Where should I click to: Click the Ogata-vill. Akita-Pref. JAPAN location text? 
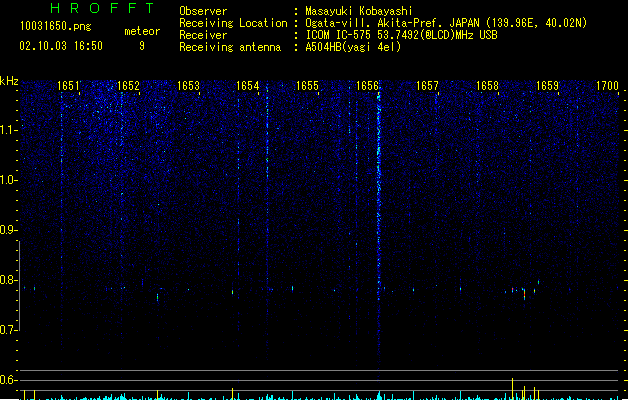pos(446,23)
